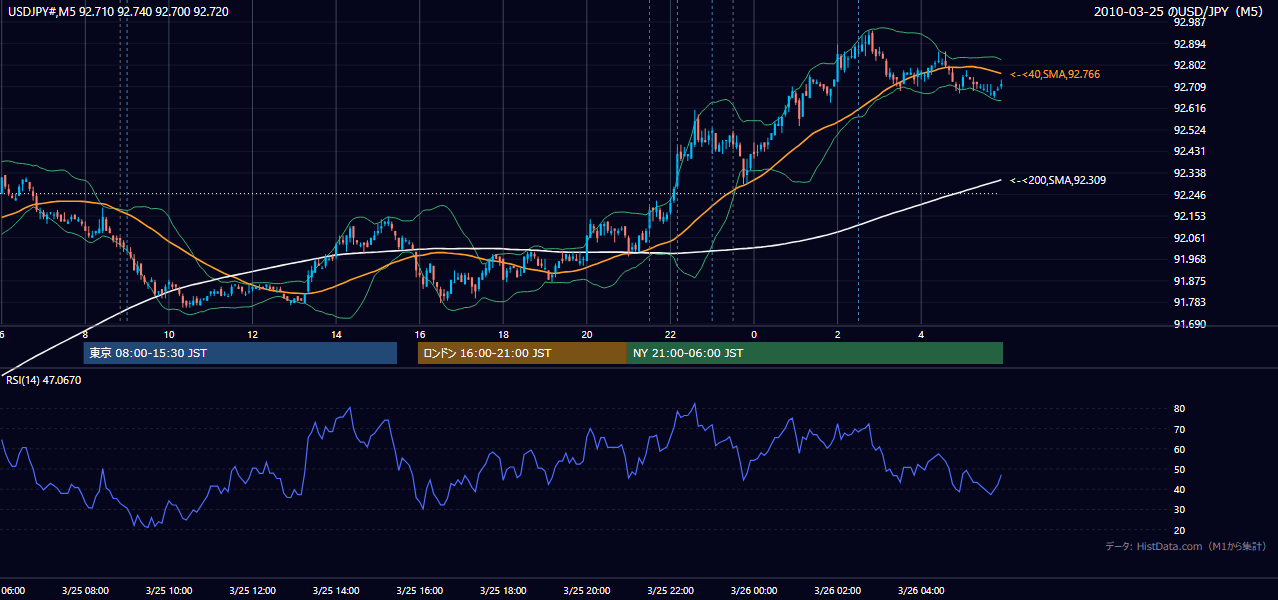
Task: Click the 3/25 08:00 date axis label
Action: click(85, 591)
